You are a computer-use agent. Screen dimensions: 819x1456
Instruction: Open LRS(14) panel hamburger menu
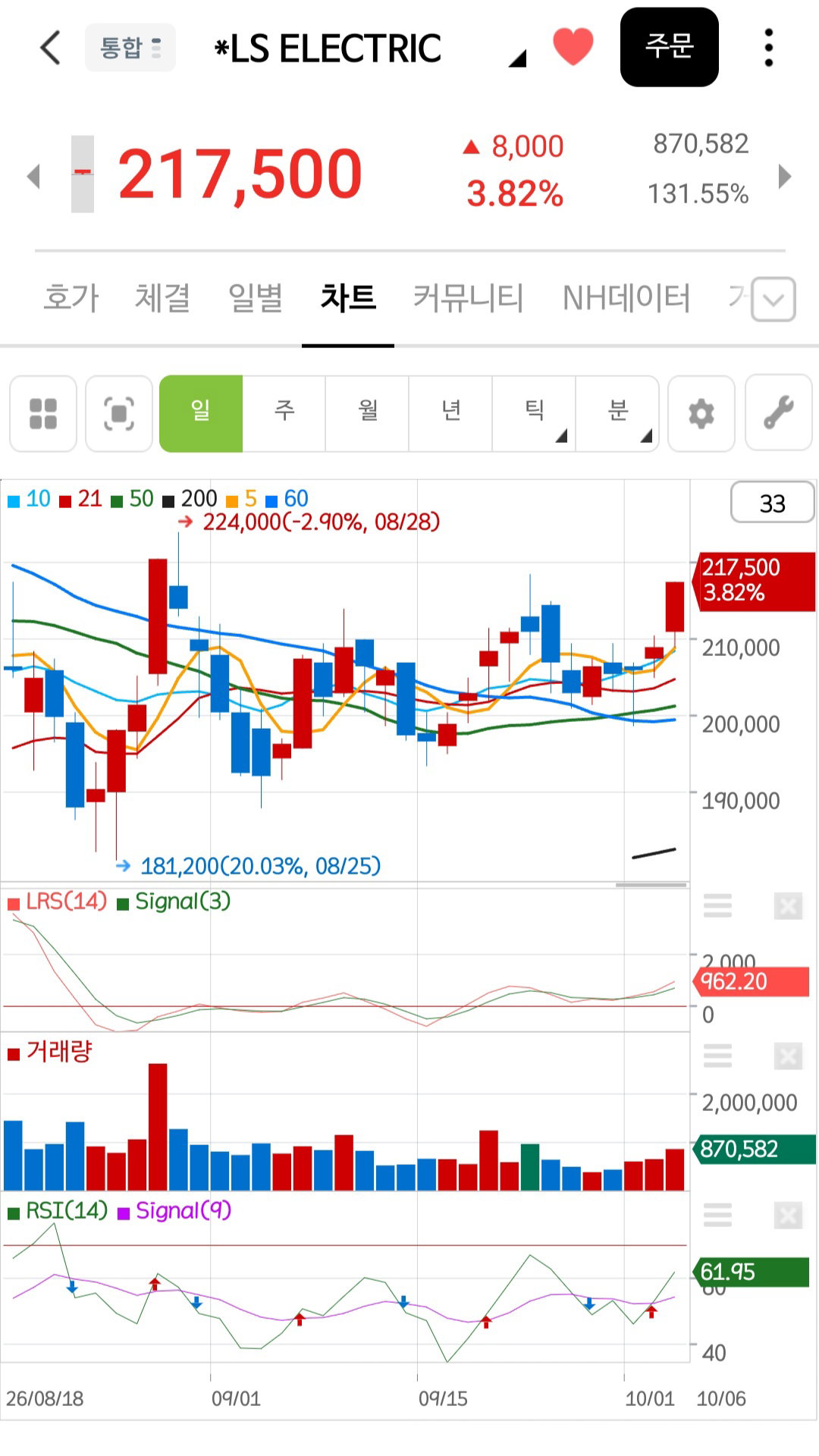pyautogui.click(x=717, y=905)
